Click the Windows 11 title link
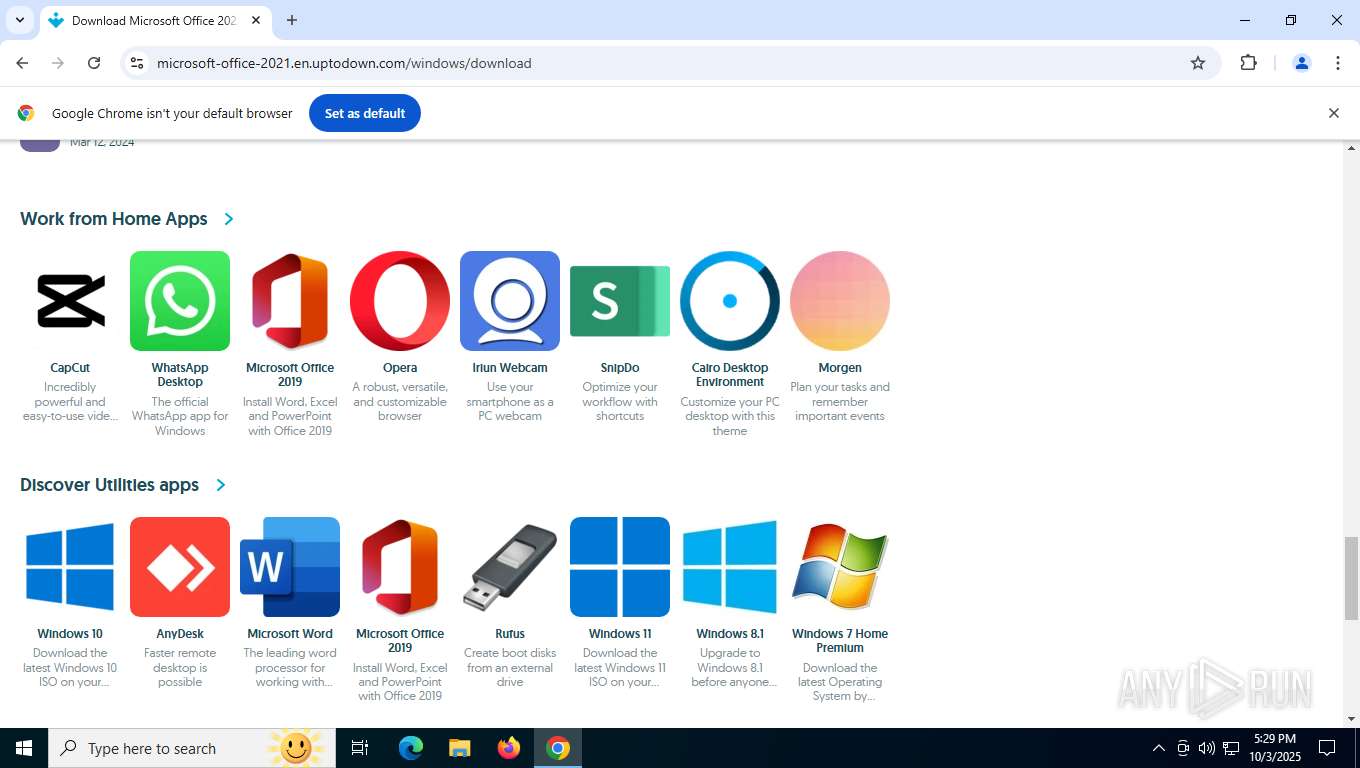This screenshot has height=768, width=1360. click(620, 634)
